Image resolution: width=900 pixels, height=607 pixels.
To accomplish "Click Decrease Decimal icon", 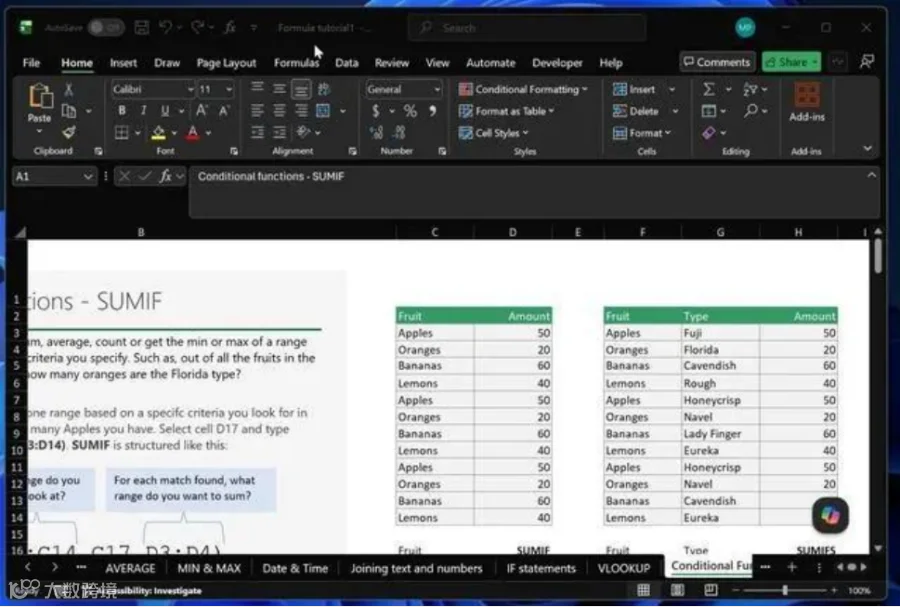I will tap(399, 133).
